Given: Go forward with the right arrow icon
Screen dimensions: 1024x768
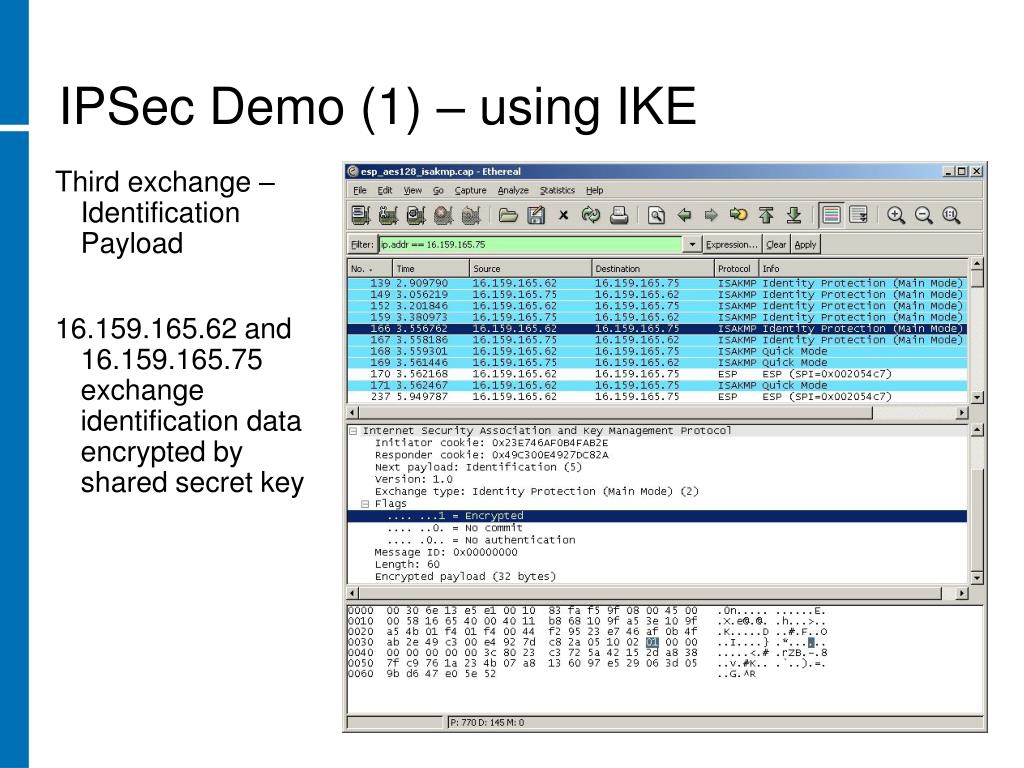Looking at the screenshot, I should coord(711,215).
